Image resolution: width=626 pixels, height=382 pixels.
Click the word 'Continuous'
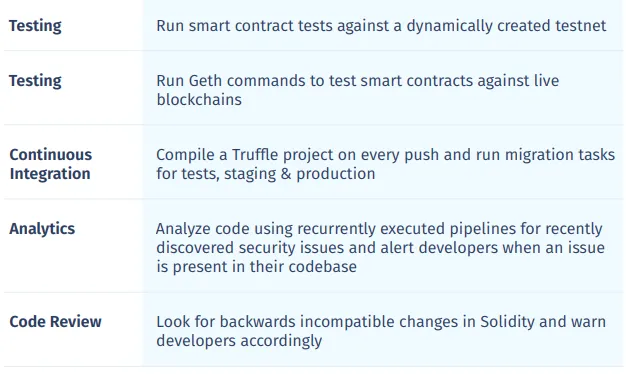[51, 154]
